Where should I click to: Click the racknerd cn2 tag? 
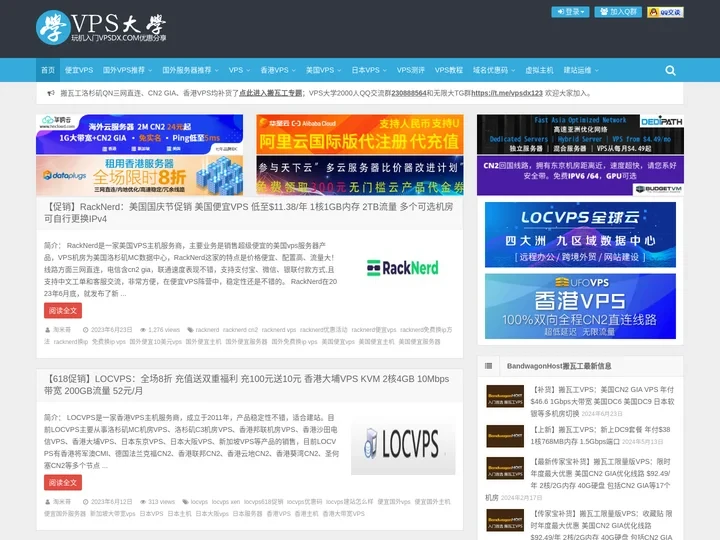coord(240,330)
